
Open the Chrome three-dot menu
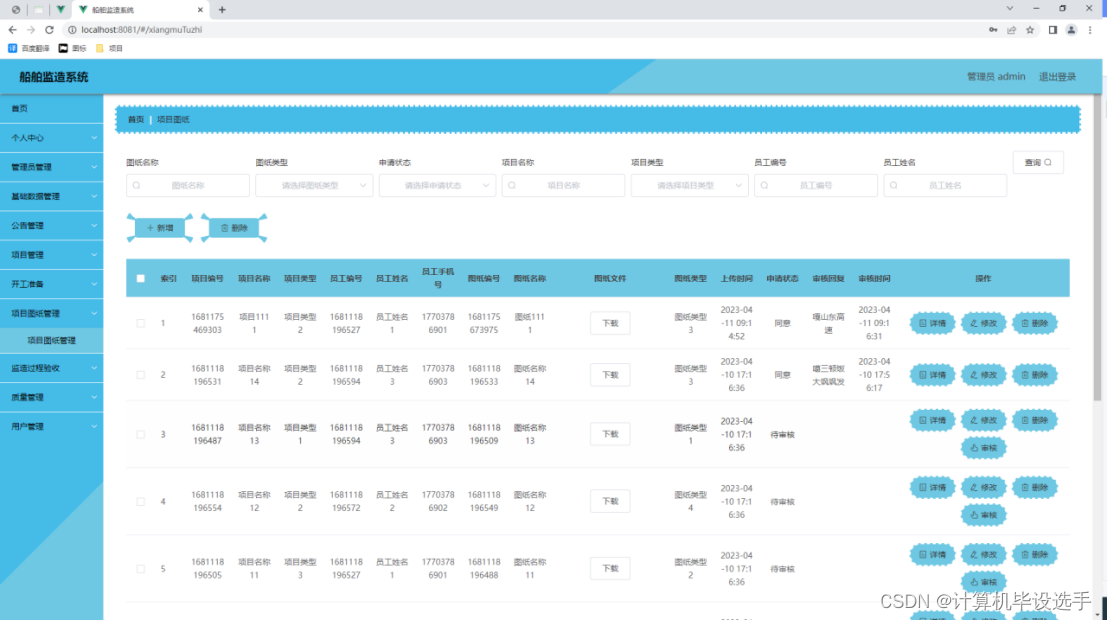pos(1090,30)
